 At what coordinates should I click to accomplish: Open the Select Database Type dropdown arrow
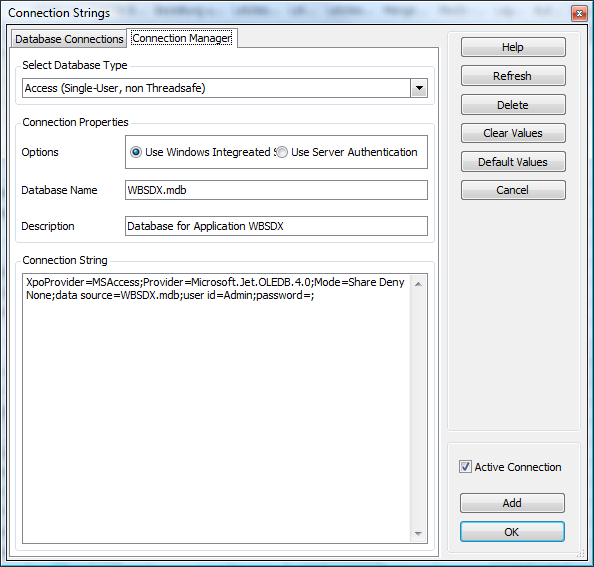(419, 88)
